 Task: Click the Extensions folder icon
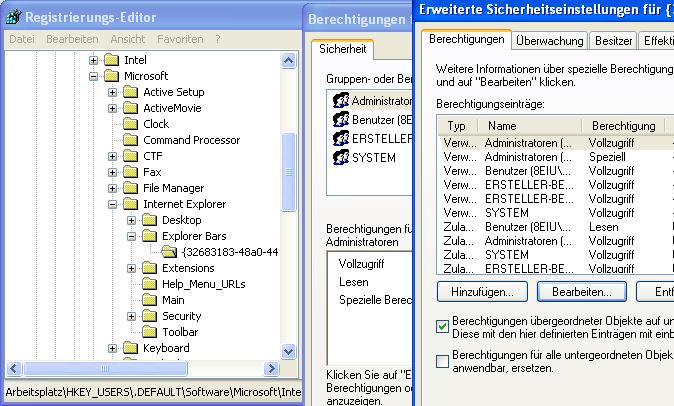[x=150, y=268]
